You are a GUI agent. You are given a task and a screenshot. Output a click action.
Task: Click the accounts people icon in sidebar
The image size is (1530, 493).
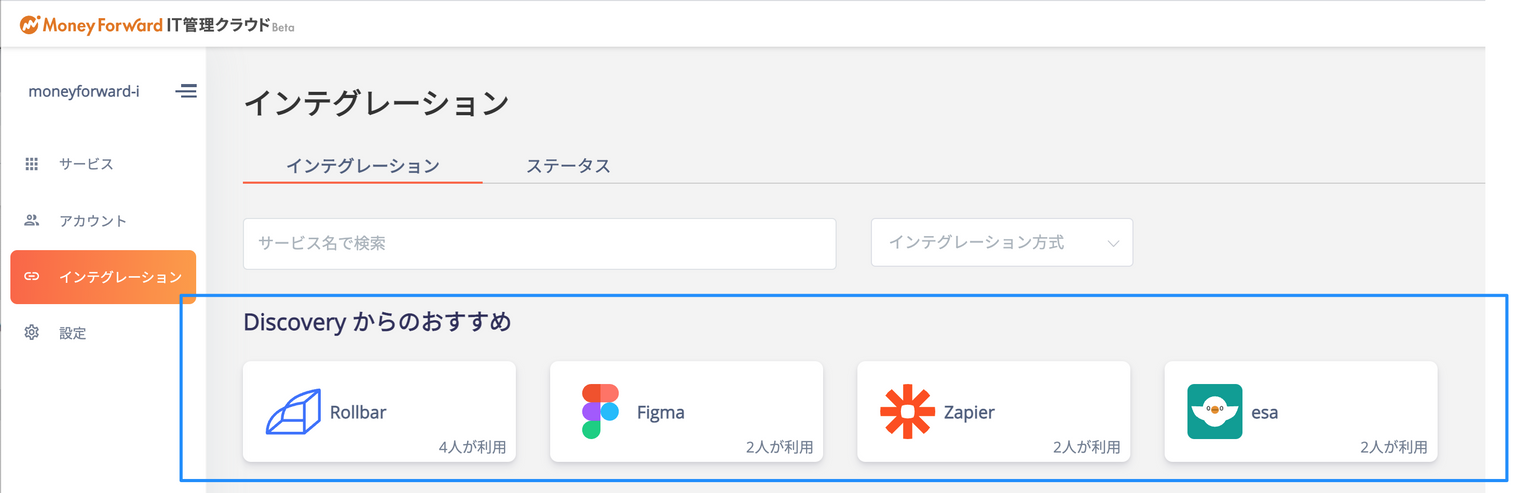point(31,220)
